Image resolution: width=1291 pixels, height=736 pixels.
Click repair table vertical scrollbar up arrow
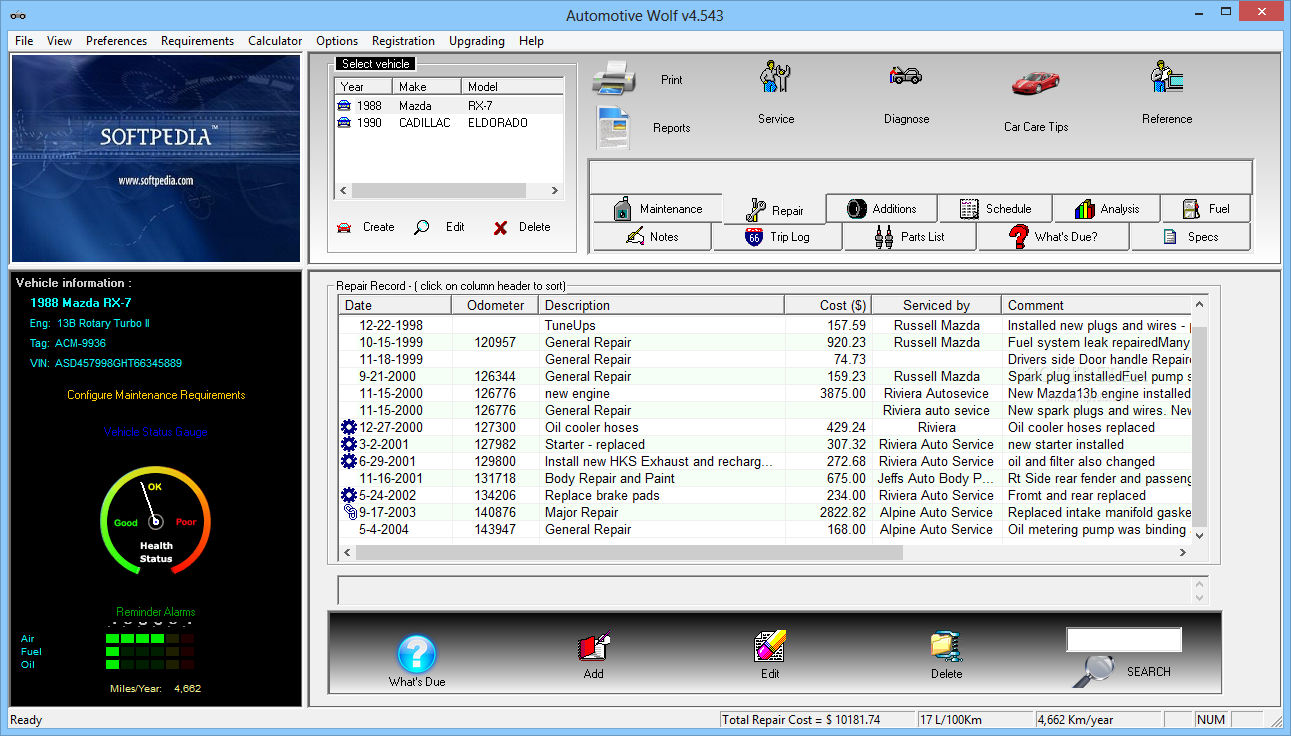click(x=1200, y=305)
